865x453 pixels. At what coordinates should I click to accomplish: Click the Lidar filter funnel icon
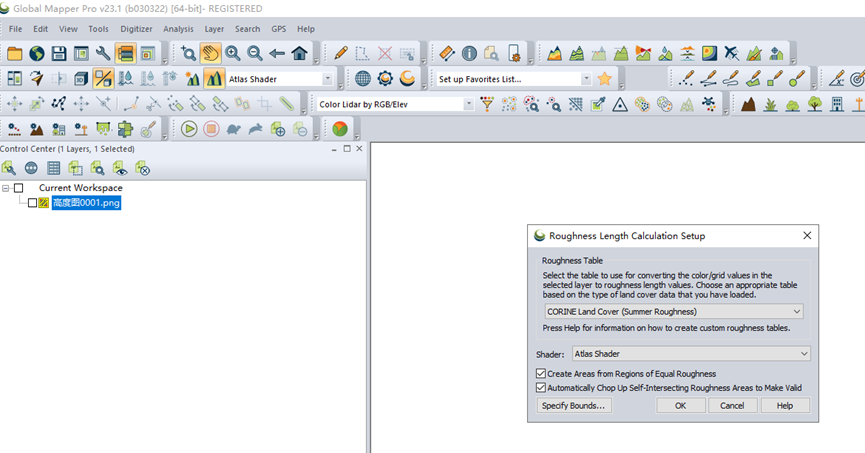click(x=487, y=104)
